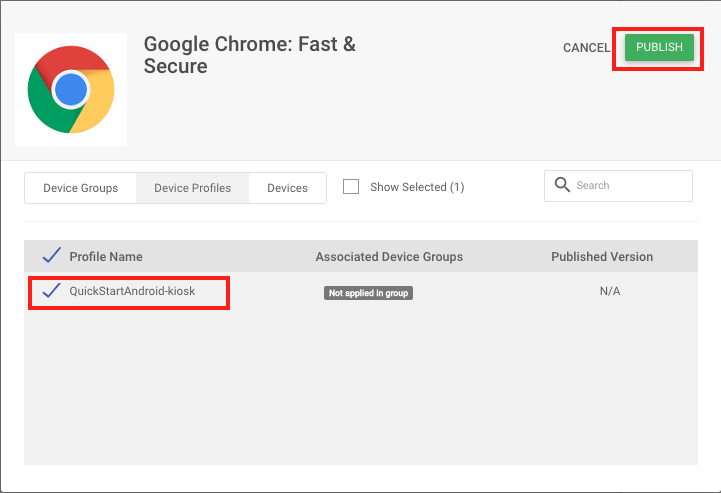Toggle the select-all checkmark beside Profile Name
Image resolution: width=721 pixels, height=493 pixels.
click(x=52, y=255)
